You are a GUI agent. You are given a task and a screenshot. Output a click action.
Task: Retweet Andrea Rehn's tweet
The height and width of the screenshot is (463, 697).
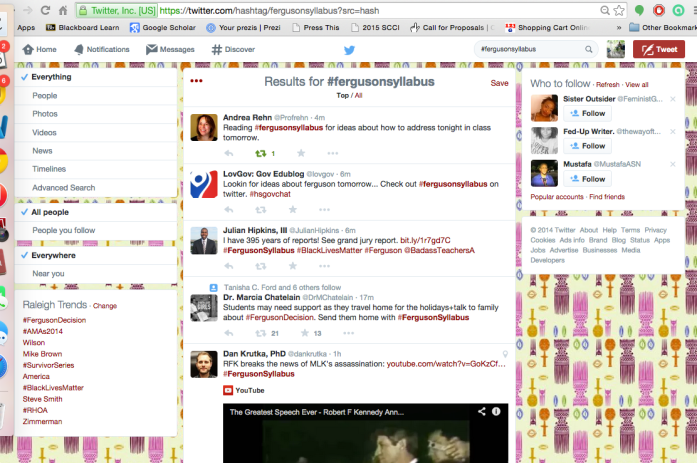tap(261, 153)
